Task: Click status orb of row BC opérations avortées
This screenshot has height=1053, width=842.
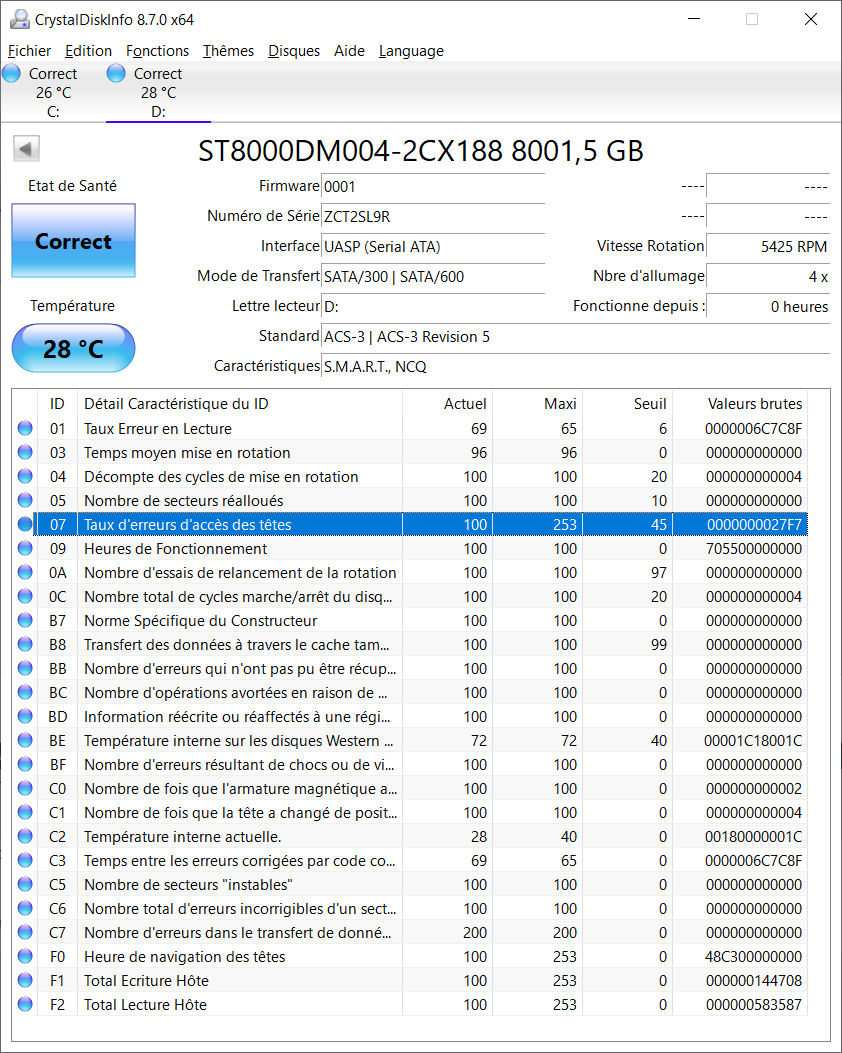Action: (25, 692)
